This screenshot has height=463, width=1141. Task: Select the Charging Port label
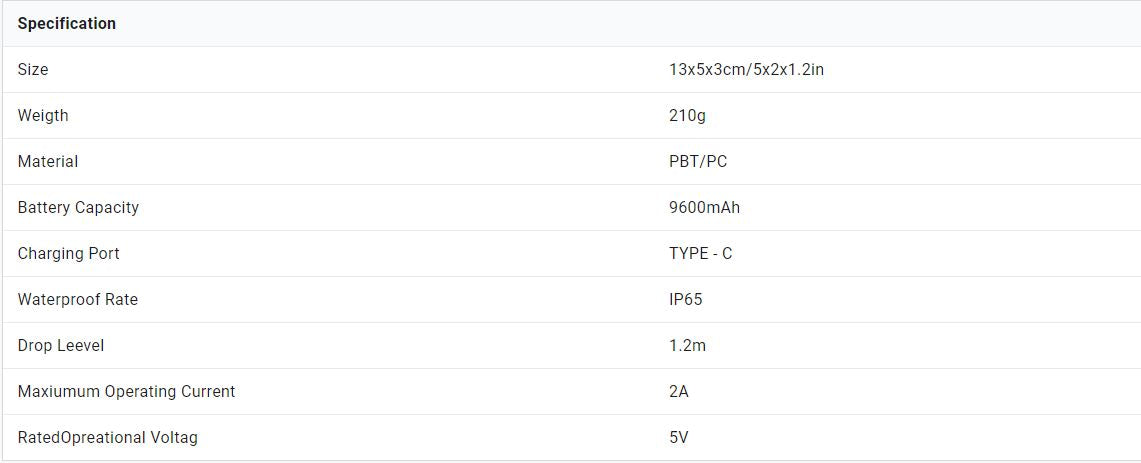coord(68,253)
